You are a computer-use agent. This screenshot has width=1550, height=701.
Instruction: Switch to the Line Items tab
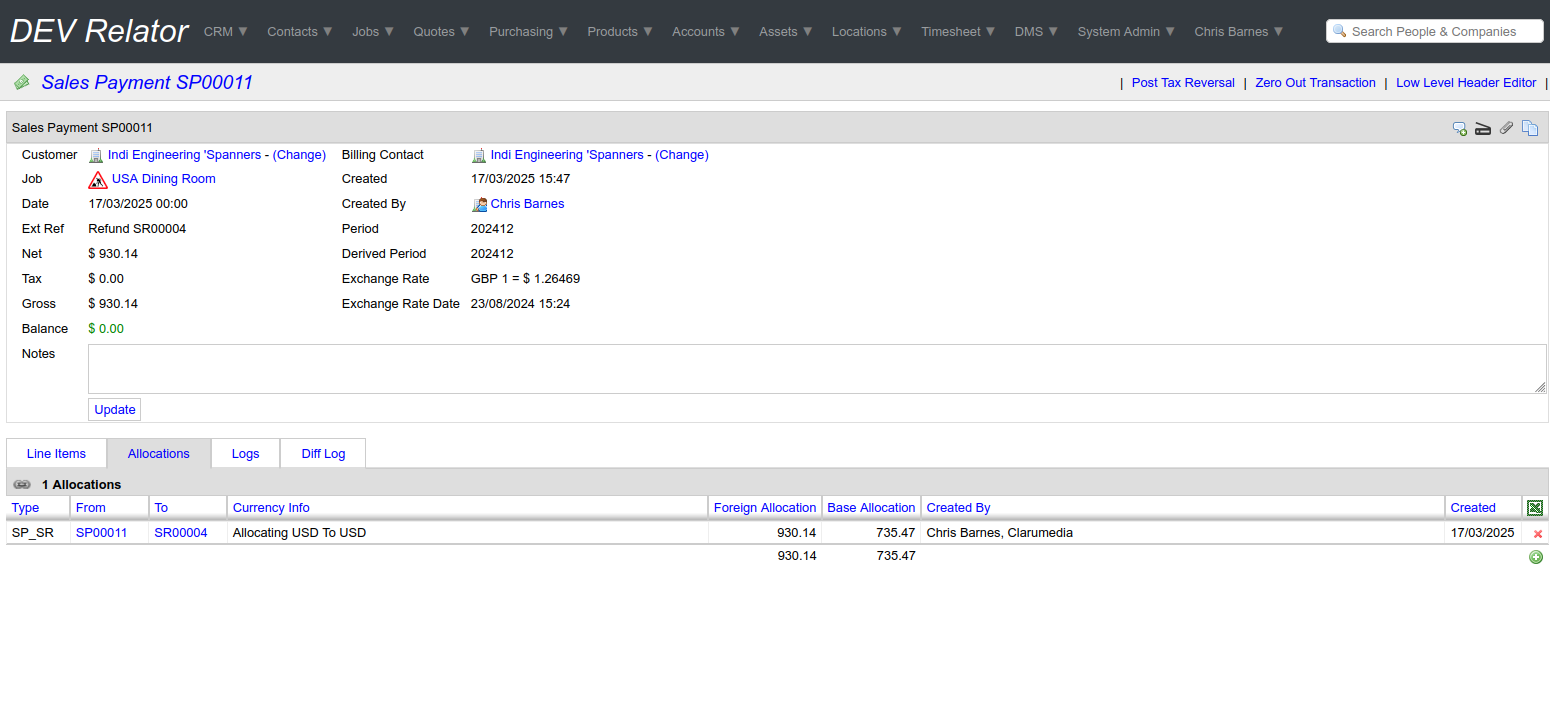tap(56, 453)
